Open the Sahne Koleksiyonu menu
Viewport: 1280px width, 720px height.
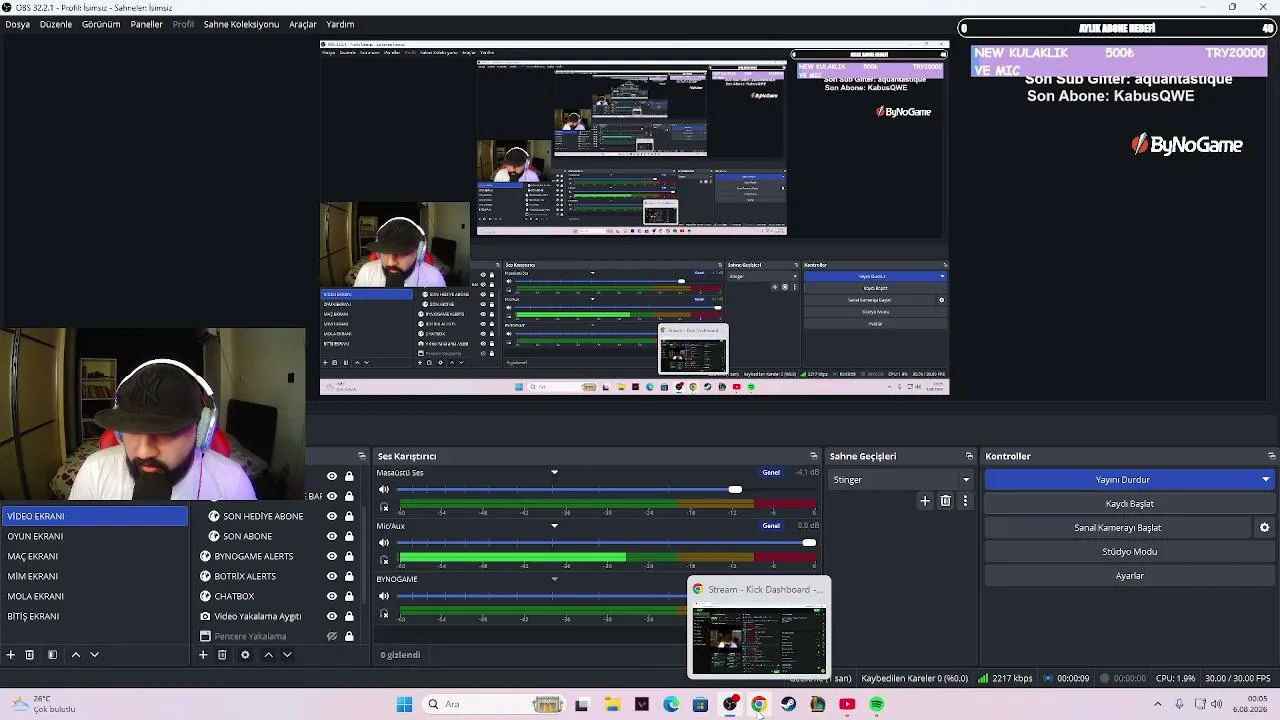click(241, 24)
